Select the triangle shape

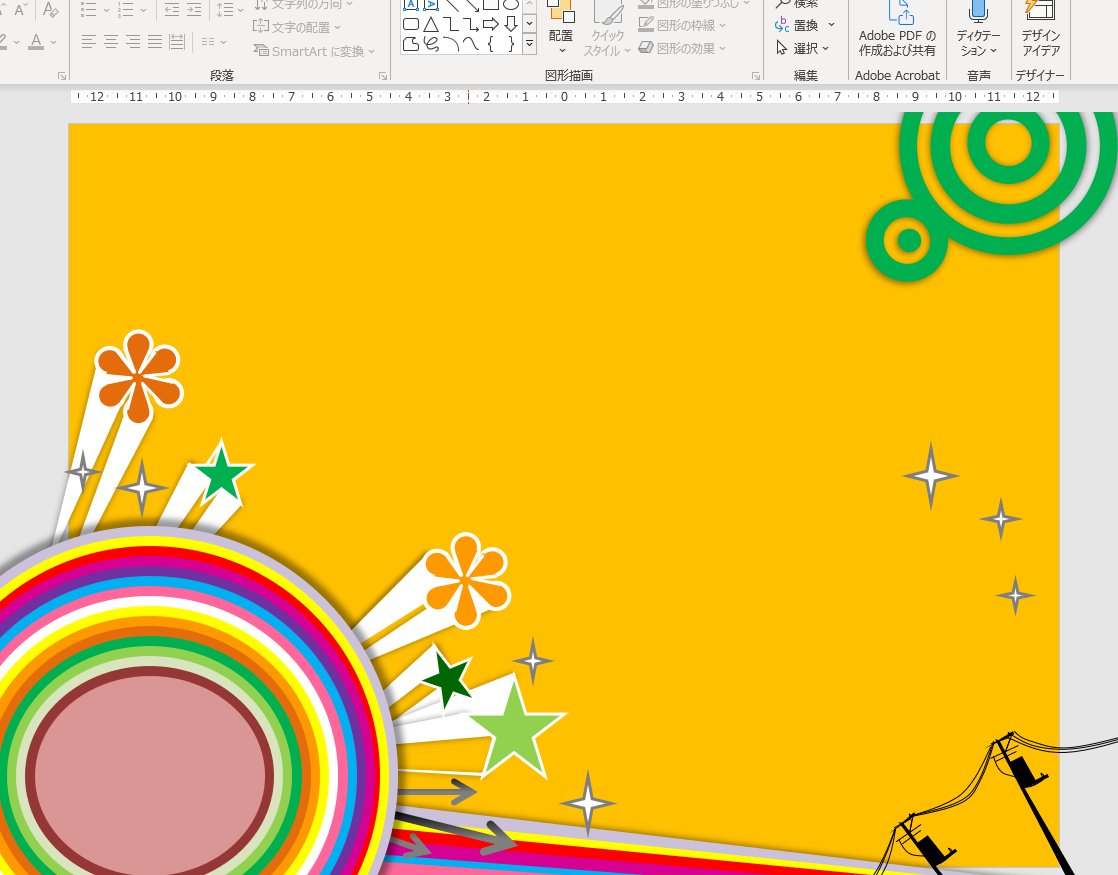click(431, 25)
